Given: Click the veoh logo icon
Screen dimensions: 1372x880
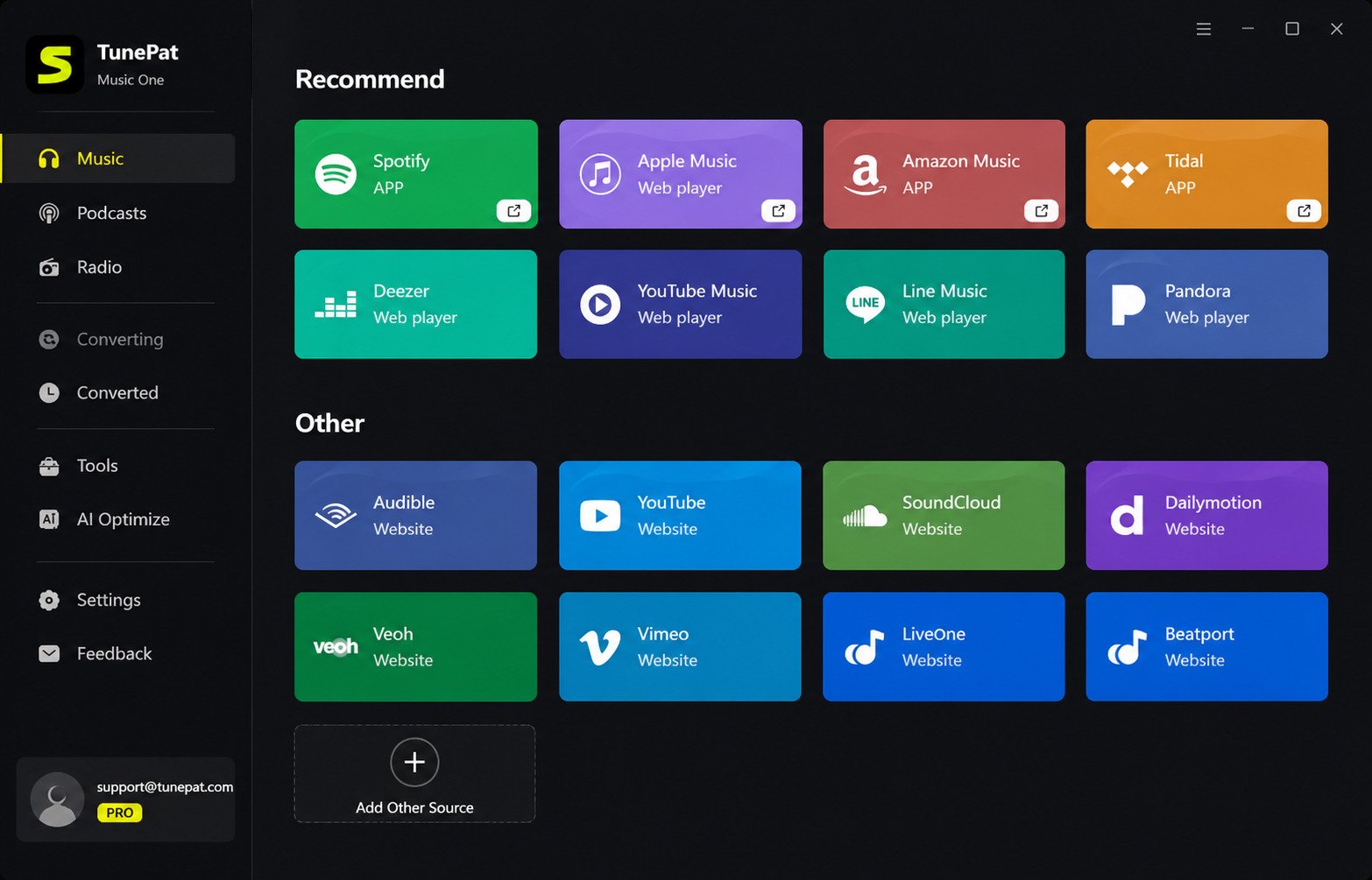Looking at the screenshot, I should point(336,647).
